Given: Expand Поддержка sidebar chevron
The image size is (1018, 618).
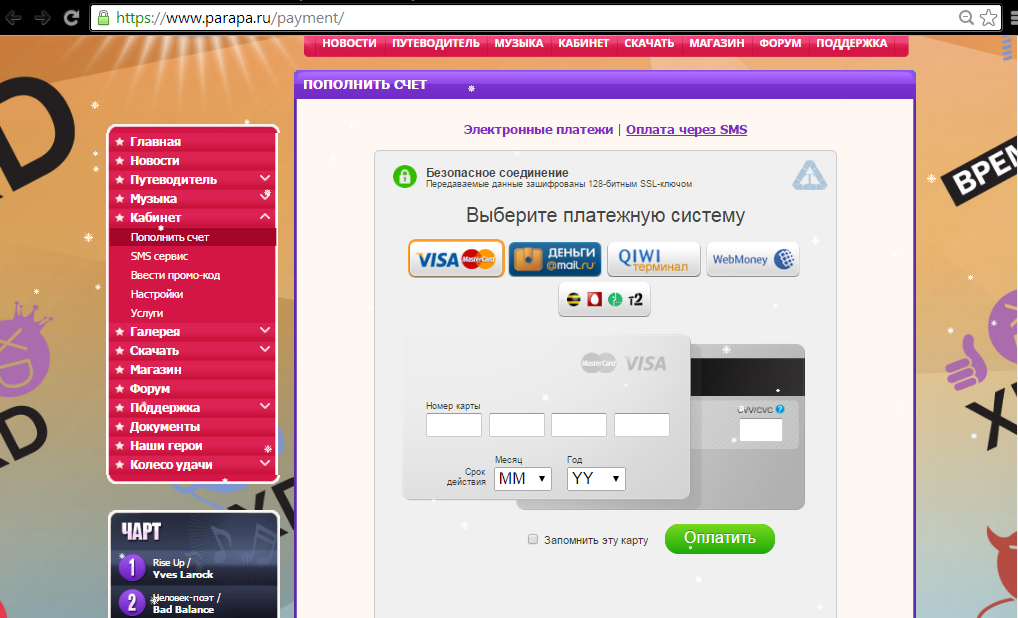Looking at the screenshot, I should 265,406.
